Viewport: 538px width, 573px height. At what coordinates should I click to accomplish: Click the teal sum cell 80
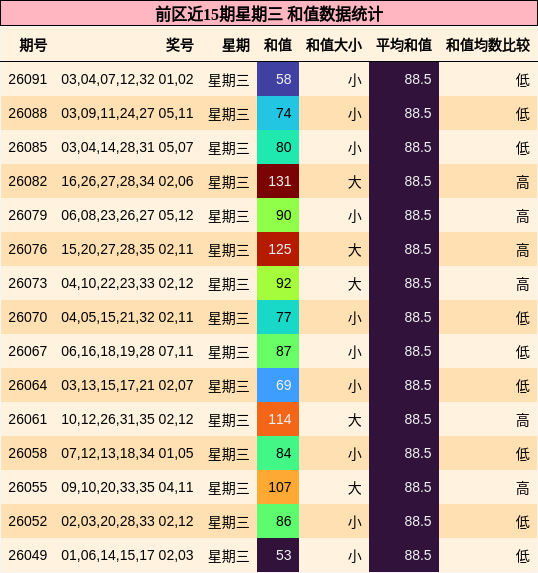pos(278,147)
